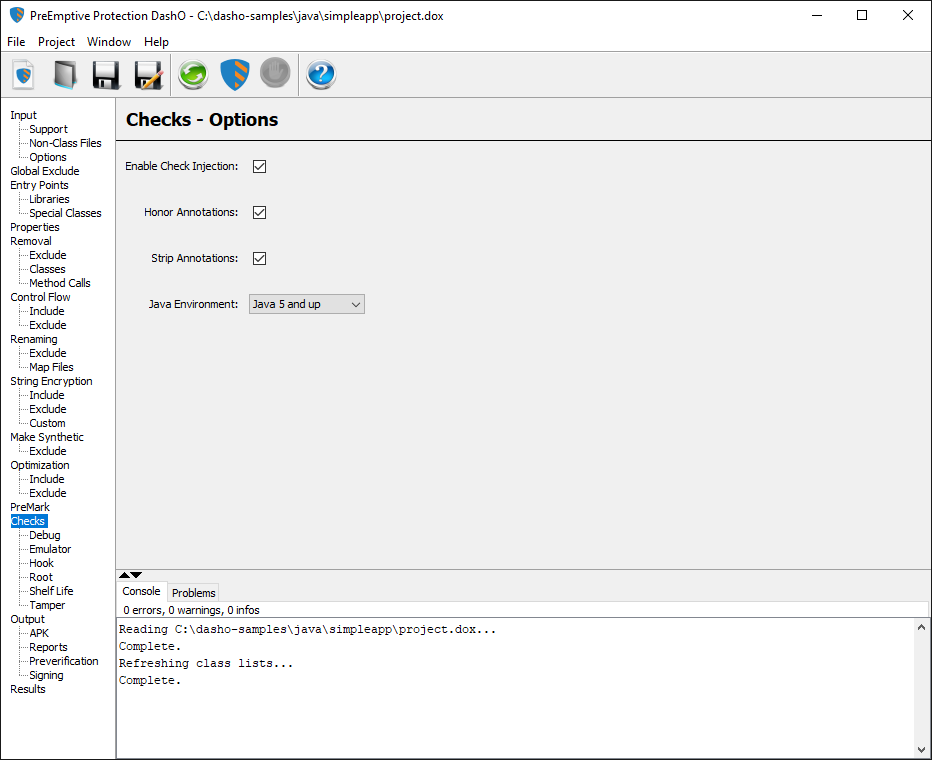Select Output tree item
932x760 pixels.
(x=27, y=619)
